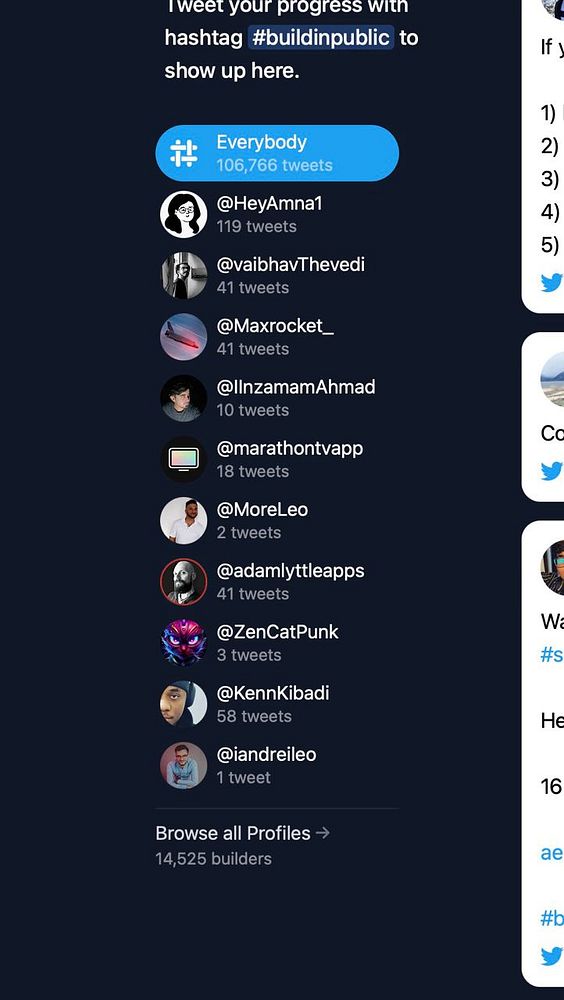Click the @iandreileo avatar
Screen dimensions: 564x1000
184,765
